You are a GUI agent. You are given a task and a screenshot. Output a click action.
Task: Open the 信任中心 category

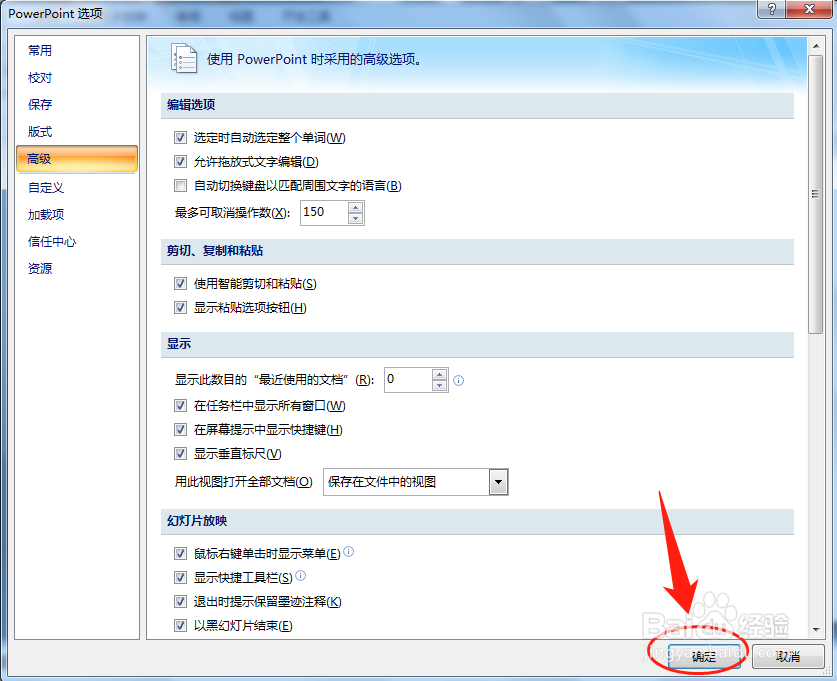coord(52,242)
